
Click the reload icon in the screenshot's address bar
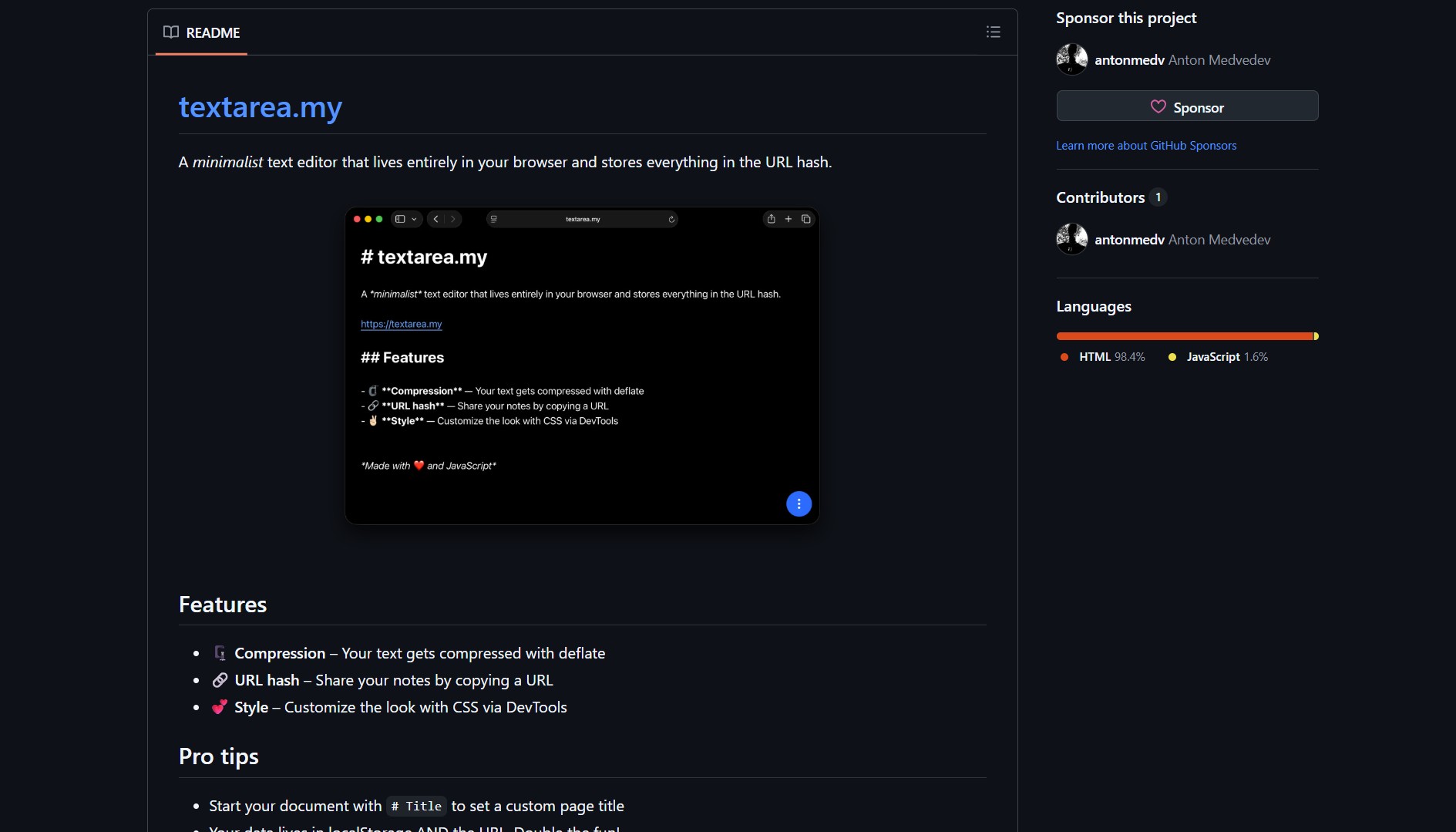(671, 219)
